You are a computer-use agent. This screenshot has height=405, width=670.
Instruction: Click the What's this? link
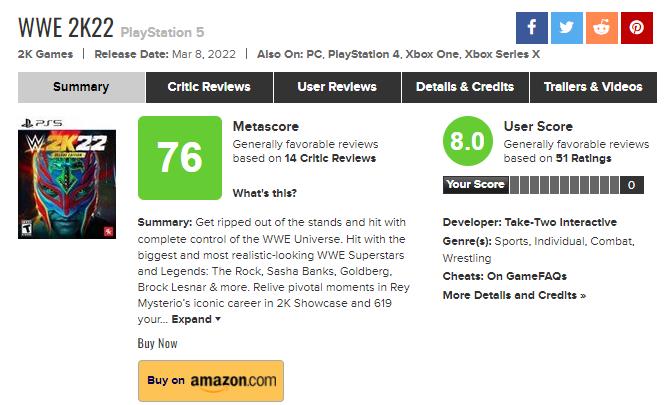coord(264,193)
